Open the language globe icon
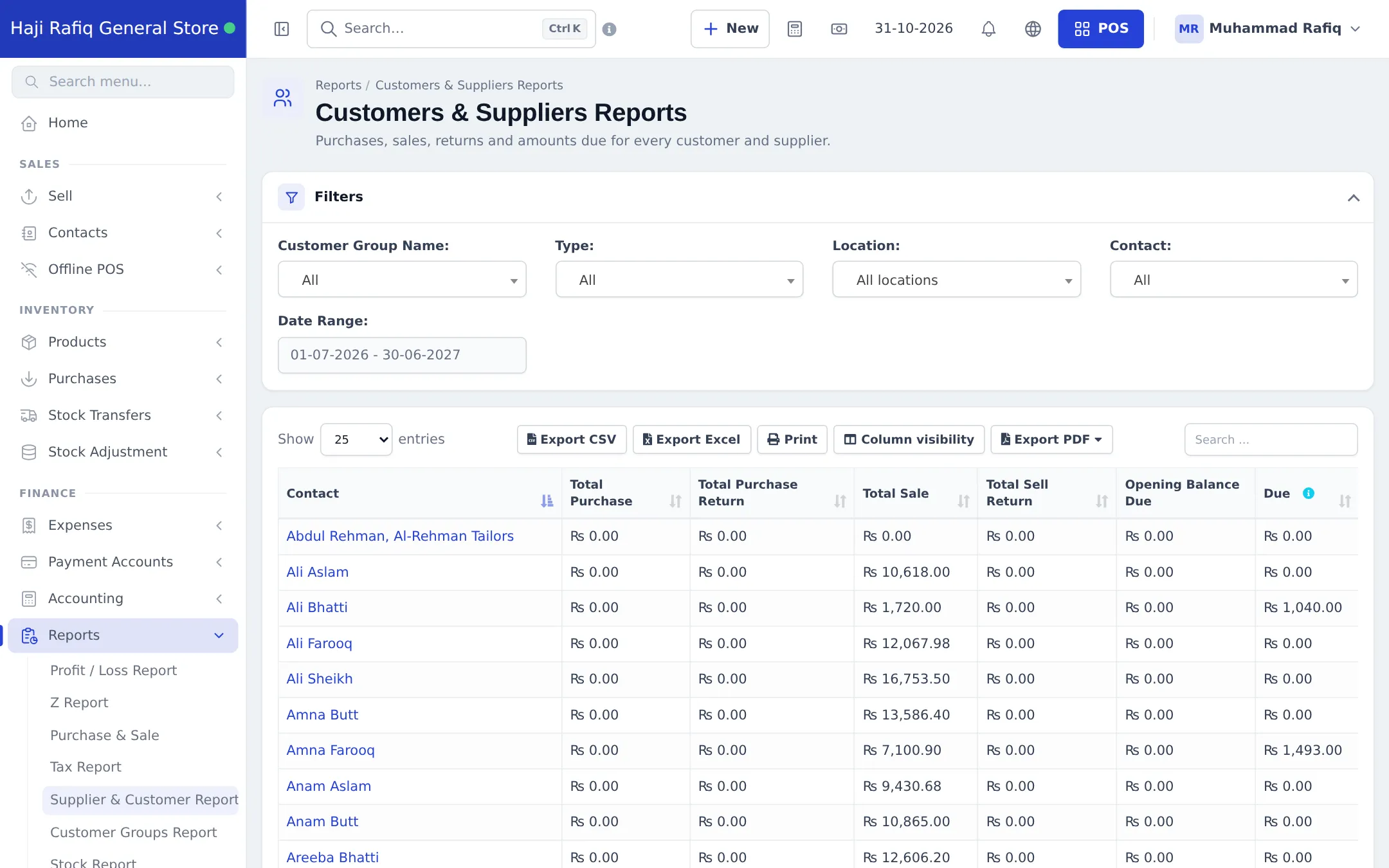1389x868 pixels. (x=1033, y=29)
